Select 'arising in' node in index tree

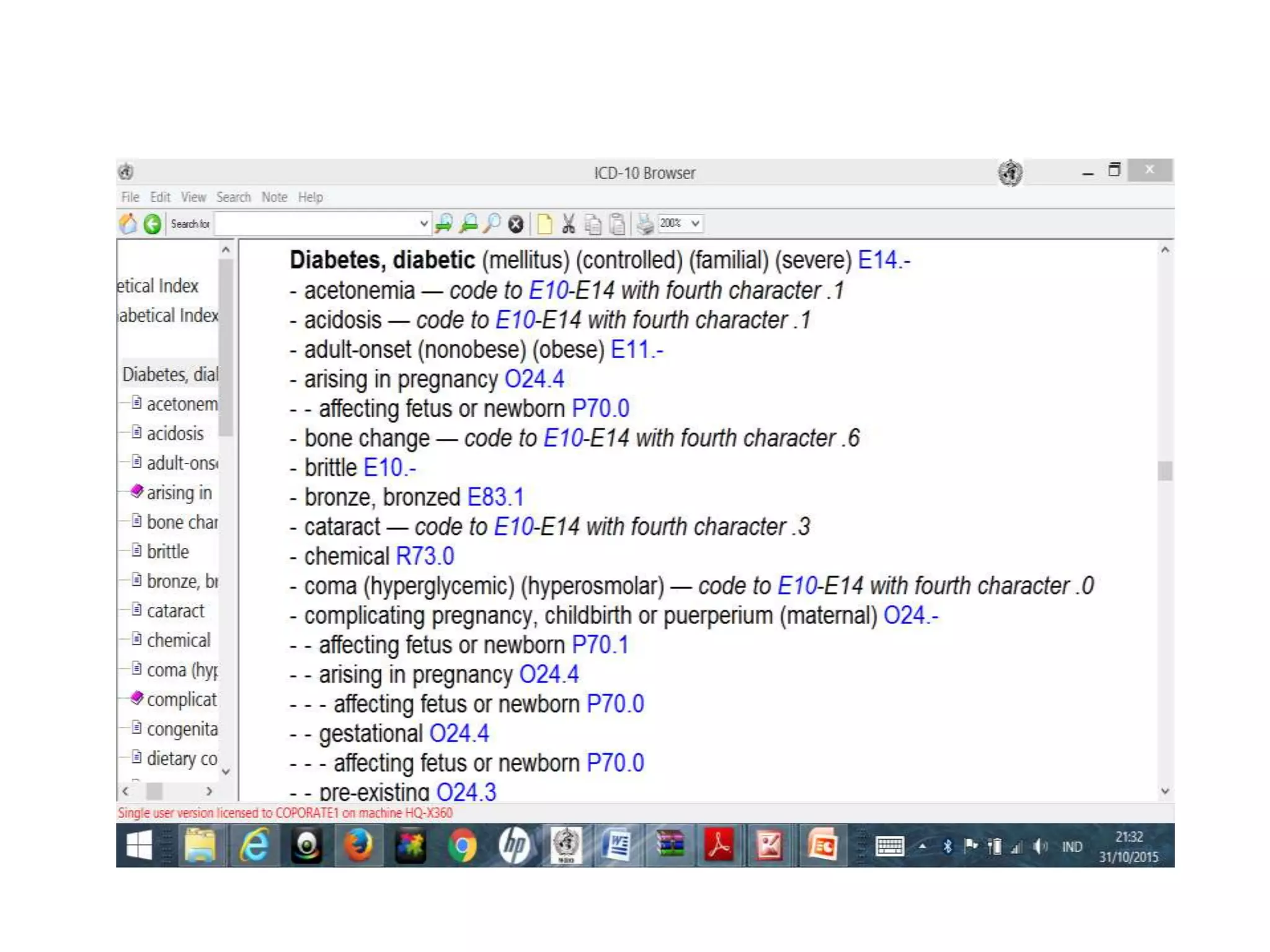pos(179,493)
